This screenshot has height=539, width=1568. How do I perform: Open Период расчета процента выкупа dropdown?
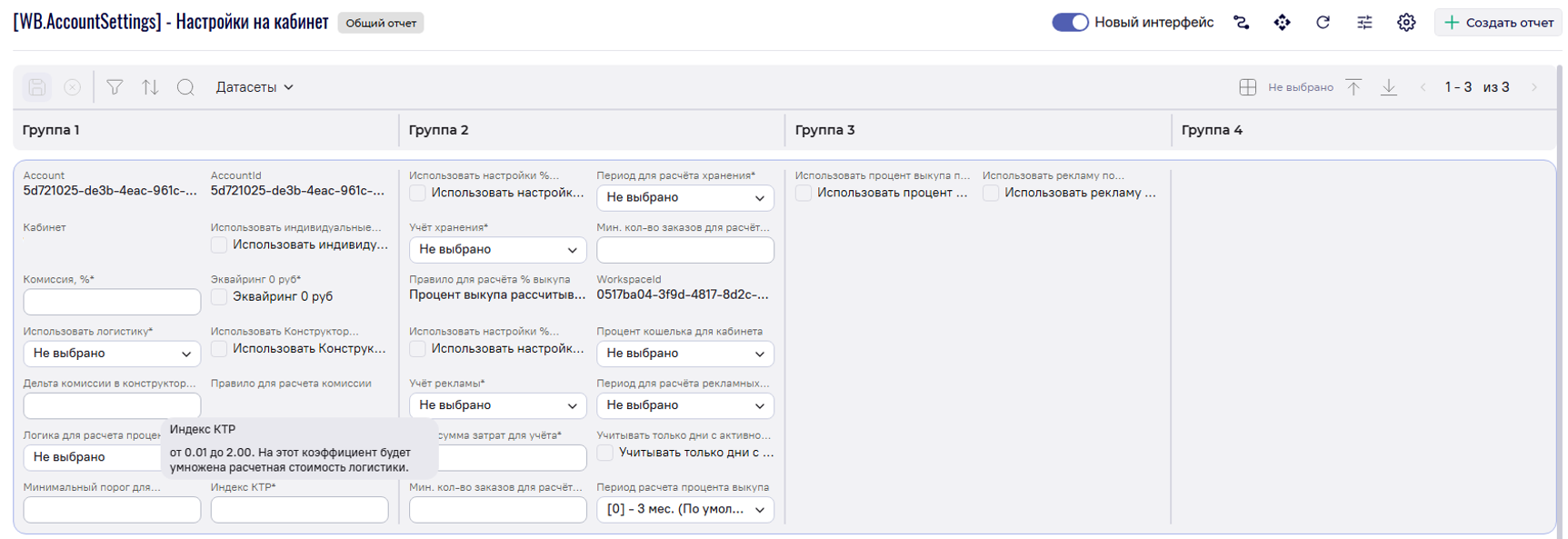(x=684, y=510)
